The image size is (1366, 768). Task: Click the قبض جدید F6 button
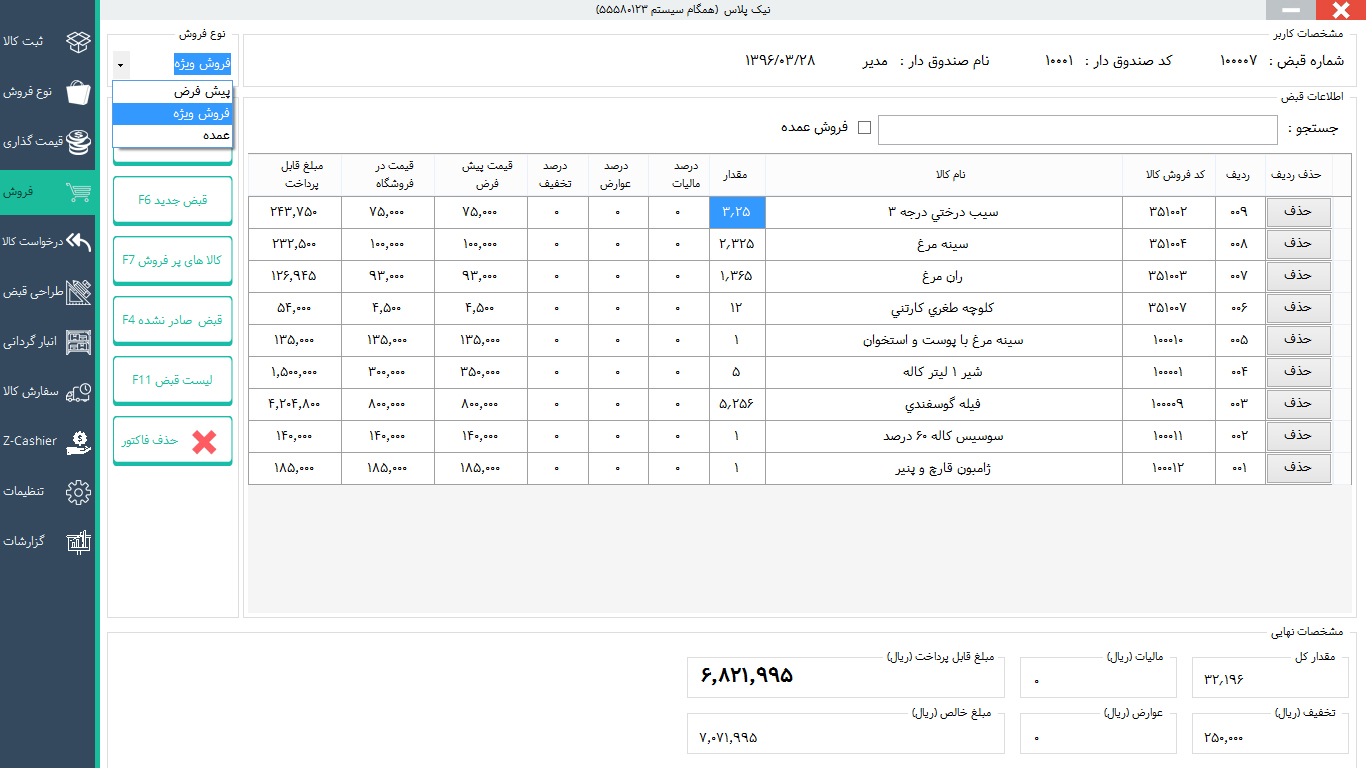click(173, 200)
